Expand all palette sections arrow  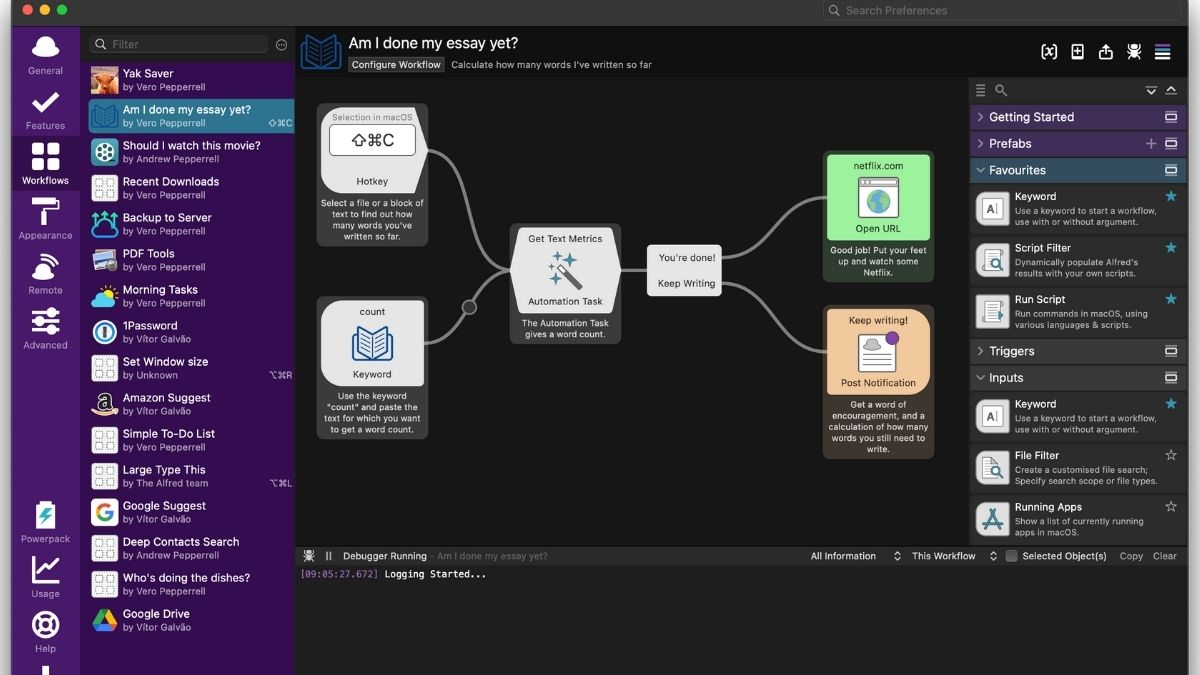[1151, 91]
